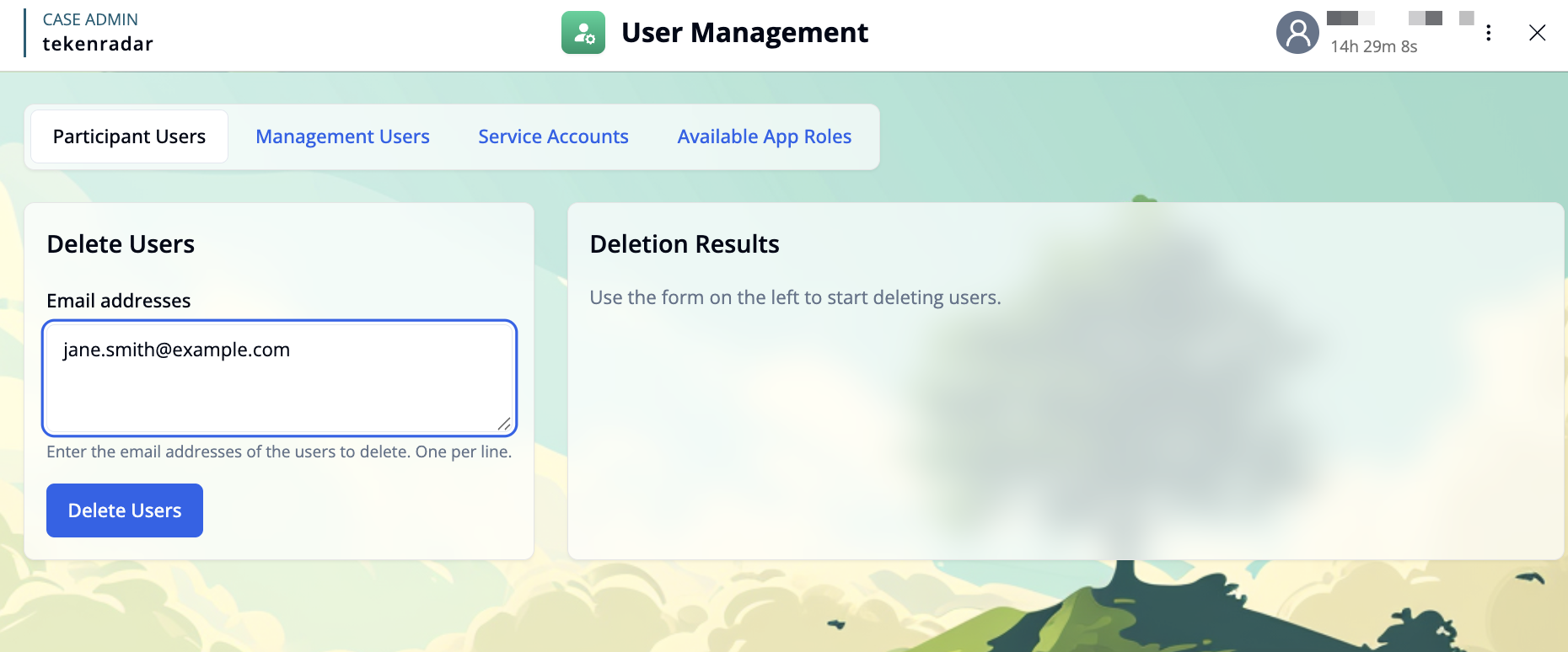The height and width of the screenshot is (652, 1568).
Task: Focus the Email addresses text area
Action: click(279, 377)
